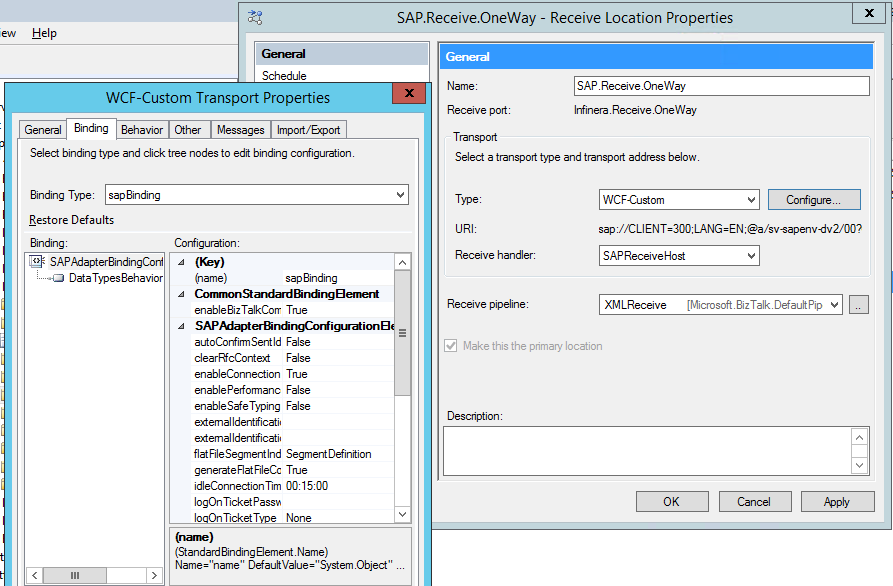Switch to the General tab
Viewport: 893px width, 586px height.
coord(43,130)
